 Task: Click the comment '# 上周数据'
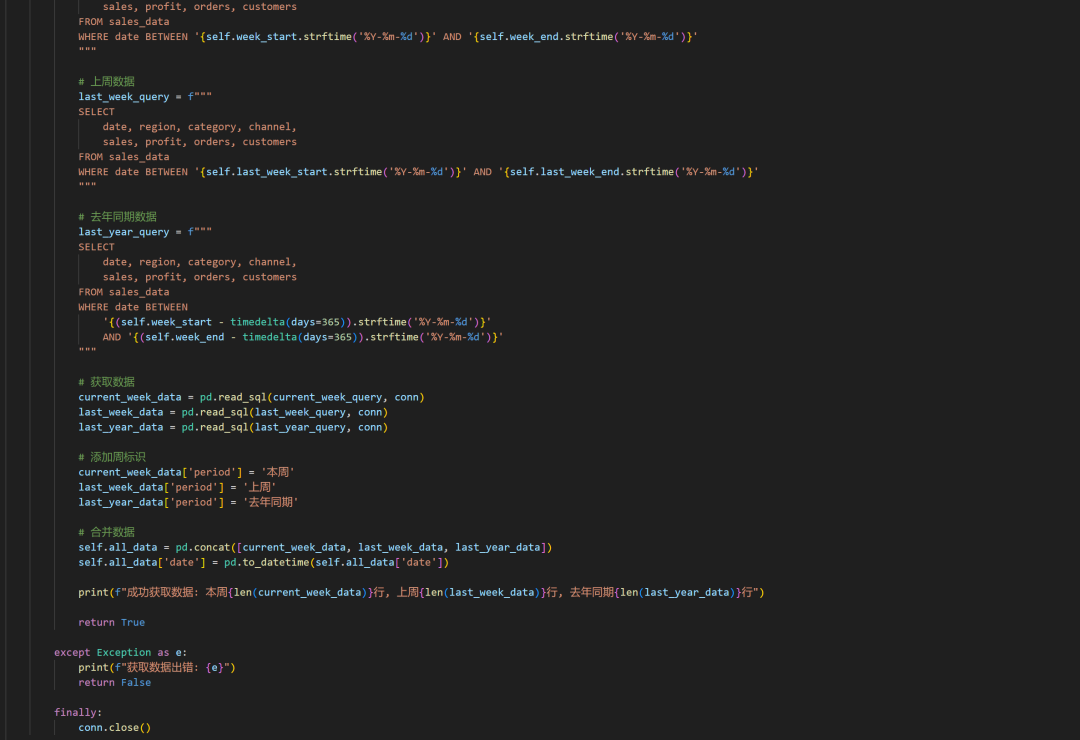pyautogui.click(x=106, y=81)
